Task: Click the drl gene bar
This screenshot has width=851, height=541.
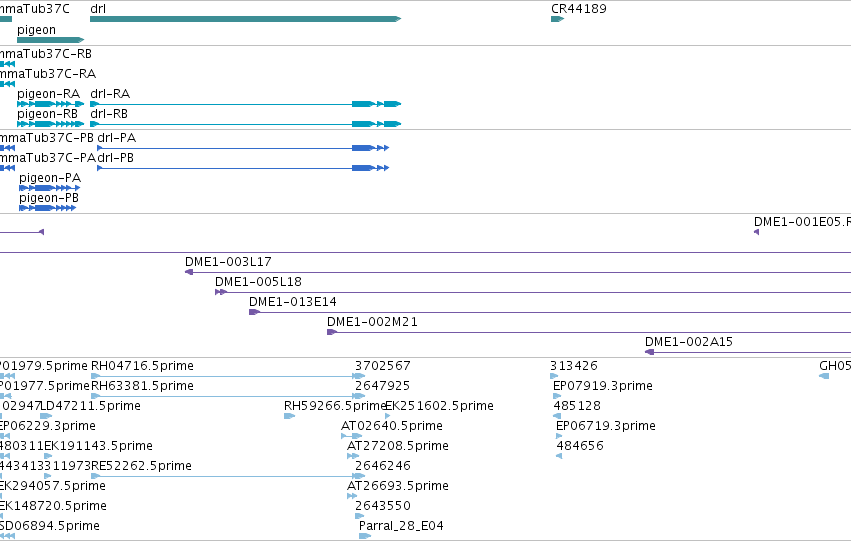Action: [x=245, y=19]
